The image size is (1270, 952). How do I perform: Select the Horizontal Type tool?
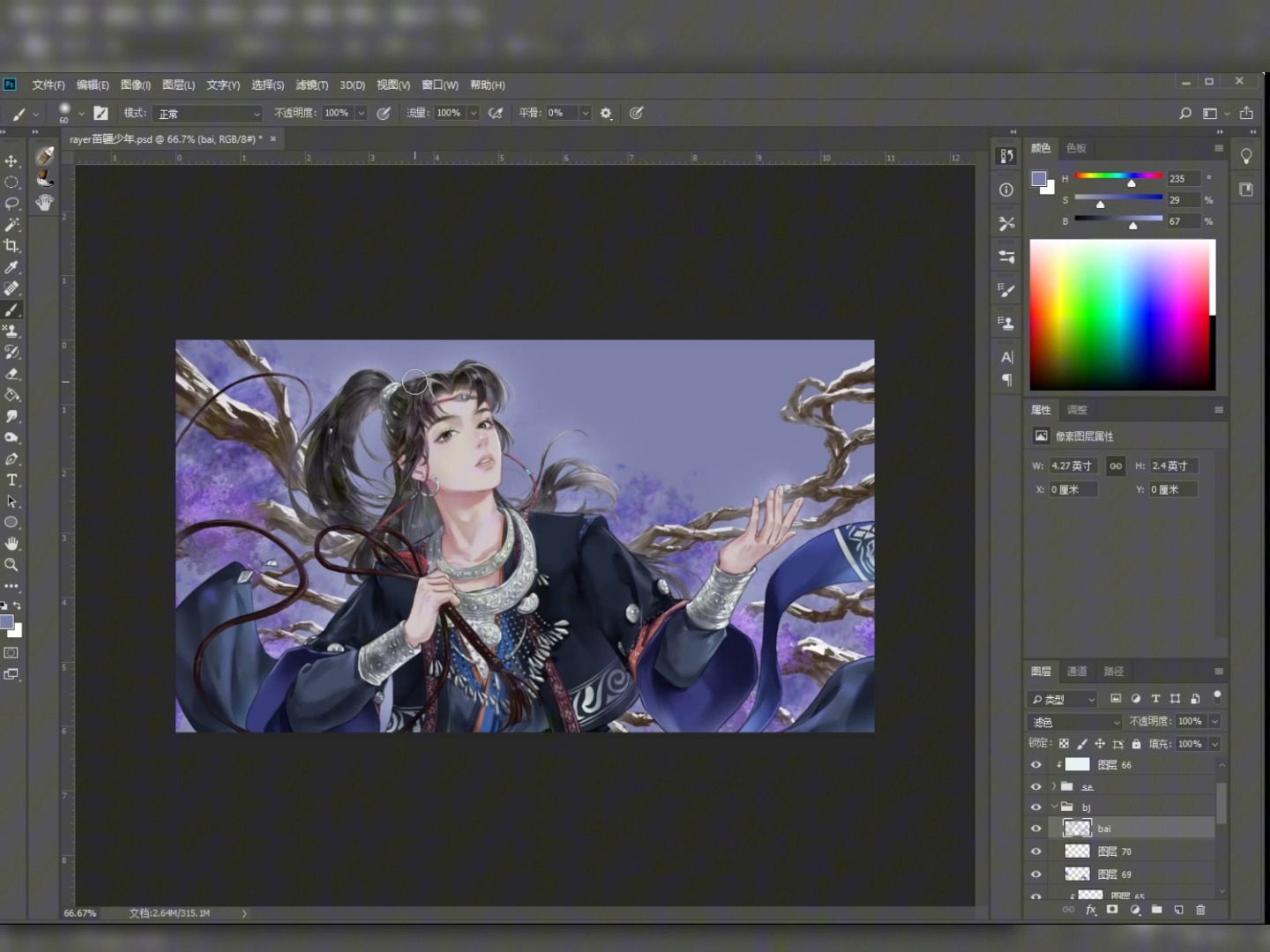tap(11, 480)
